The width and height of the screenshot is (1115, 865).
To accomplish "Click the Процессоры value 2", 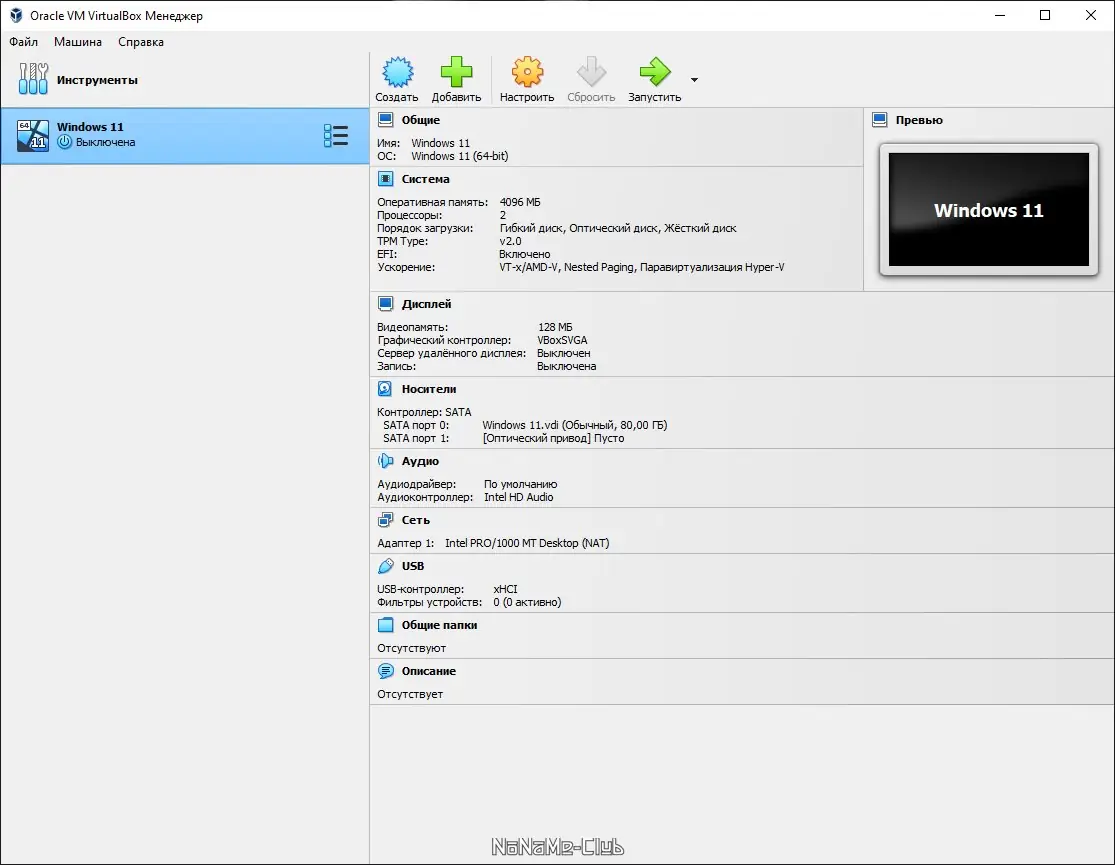I will coord(503,215).
